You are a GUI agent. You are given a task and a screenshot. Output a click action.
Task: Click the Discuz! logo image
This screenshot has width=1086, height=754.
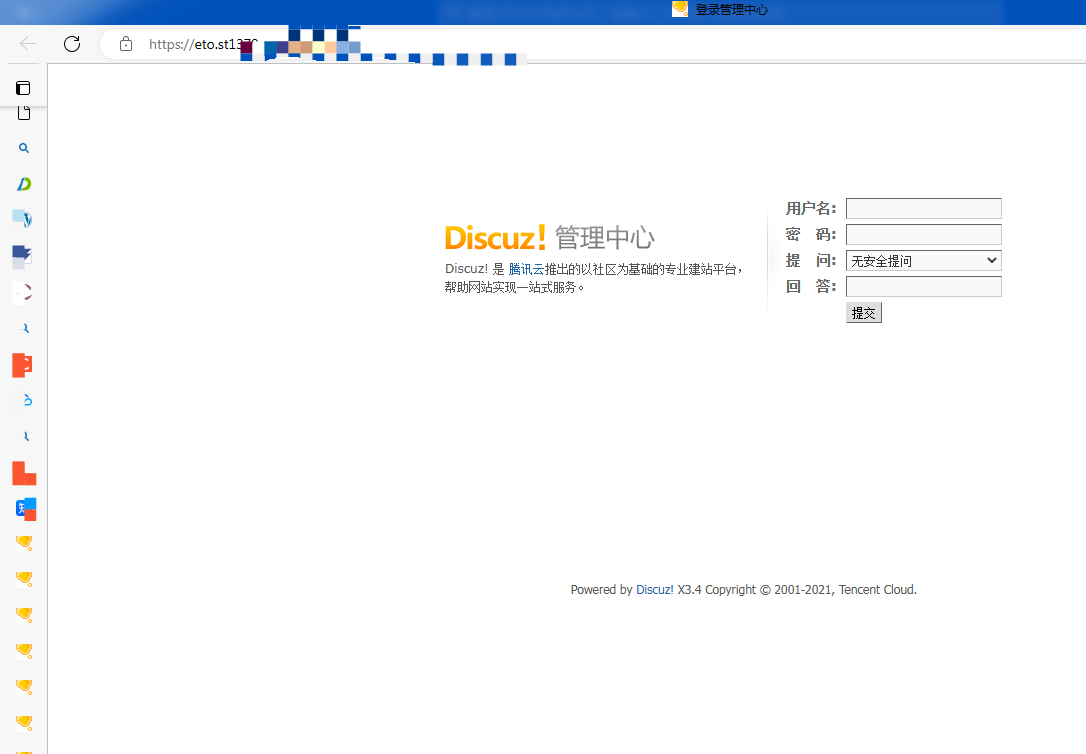pyautogui.click(x=495, y=237)
